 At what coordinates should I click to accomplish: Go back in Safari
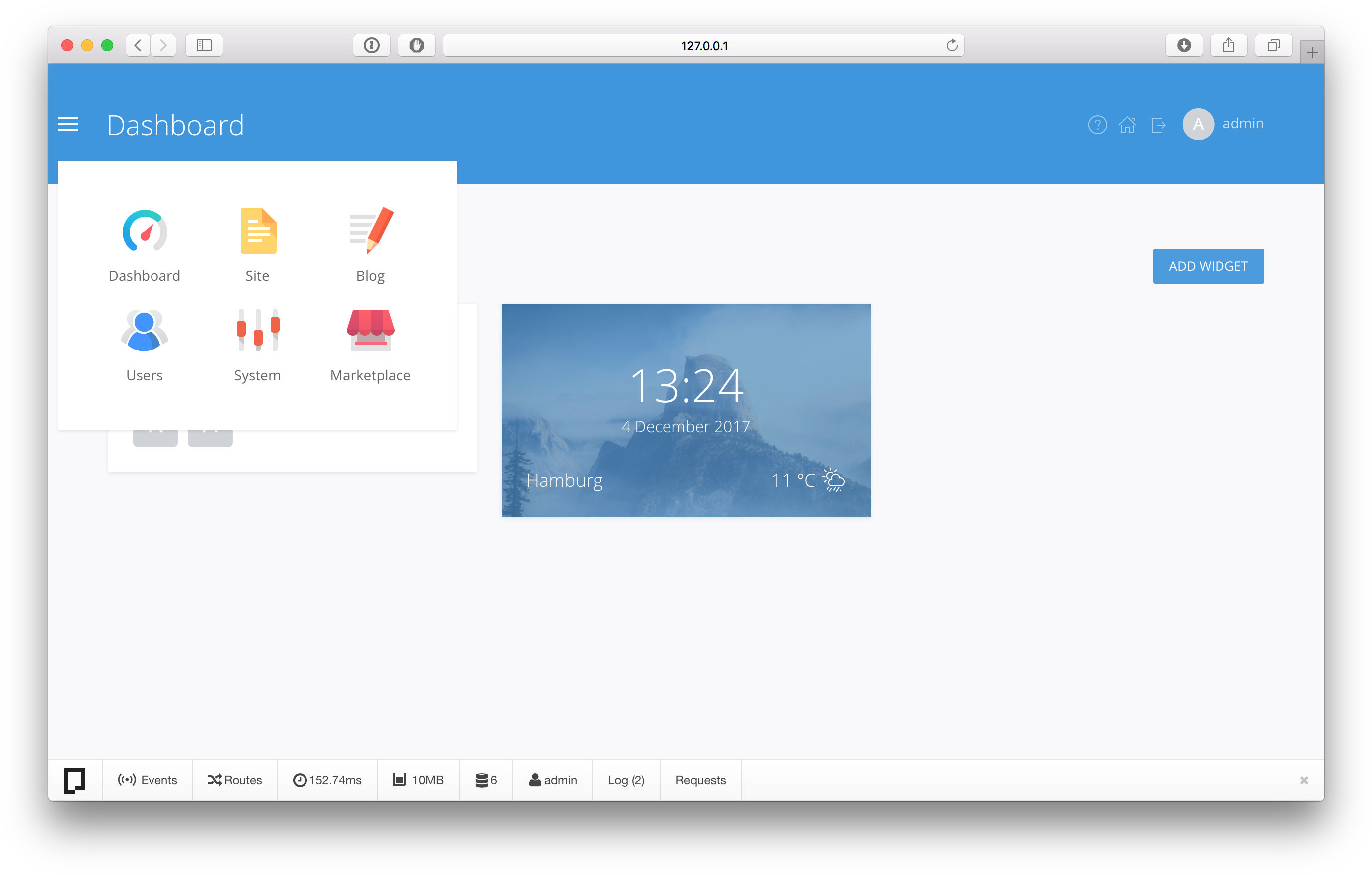pos(138,45)
